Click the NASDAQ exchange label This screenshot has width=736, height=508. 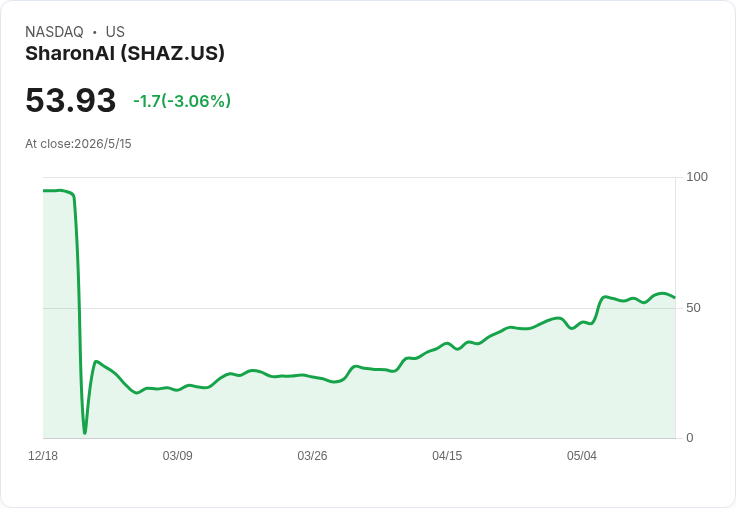[x=54, y=32]
